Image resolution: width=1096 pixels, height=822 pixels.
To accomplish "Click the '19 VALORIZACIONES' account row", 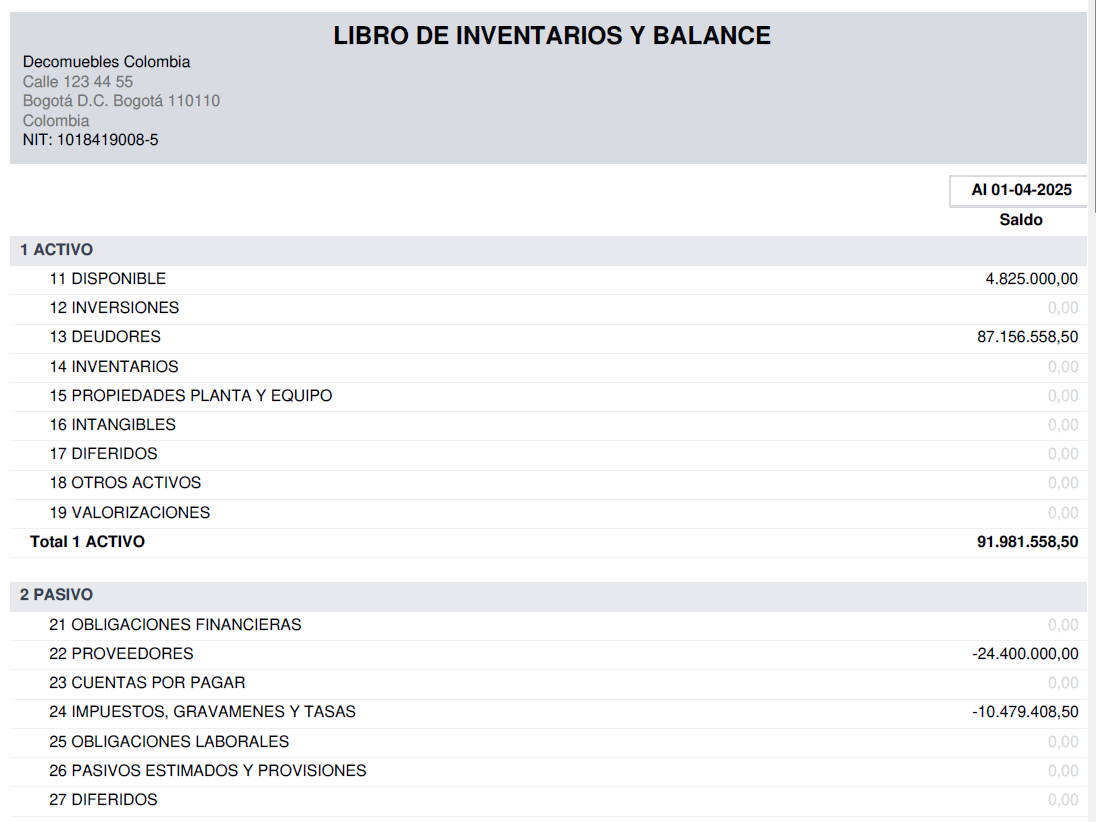I will point(130,513).
